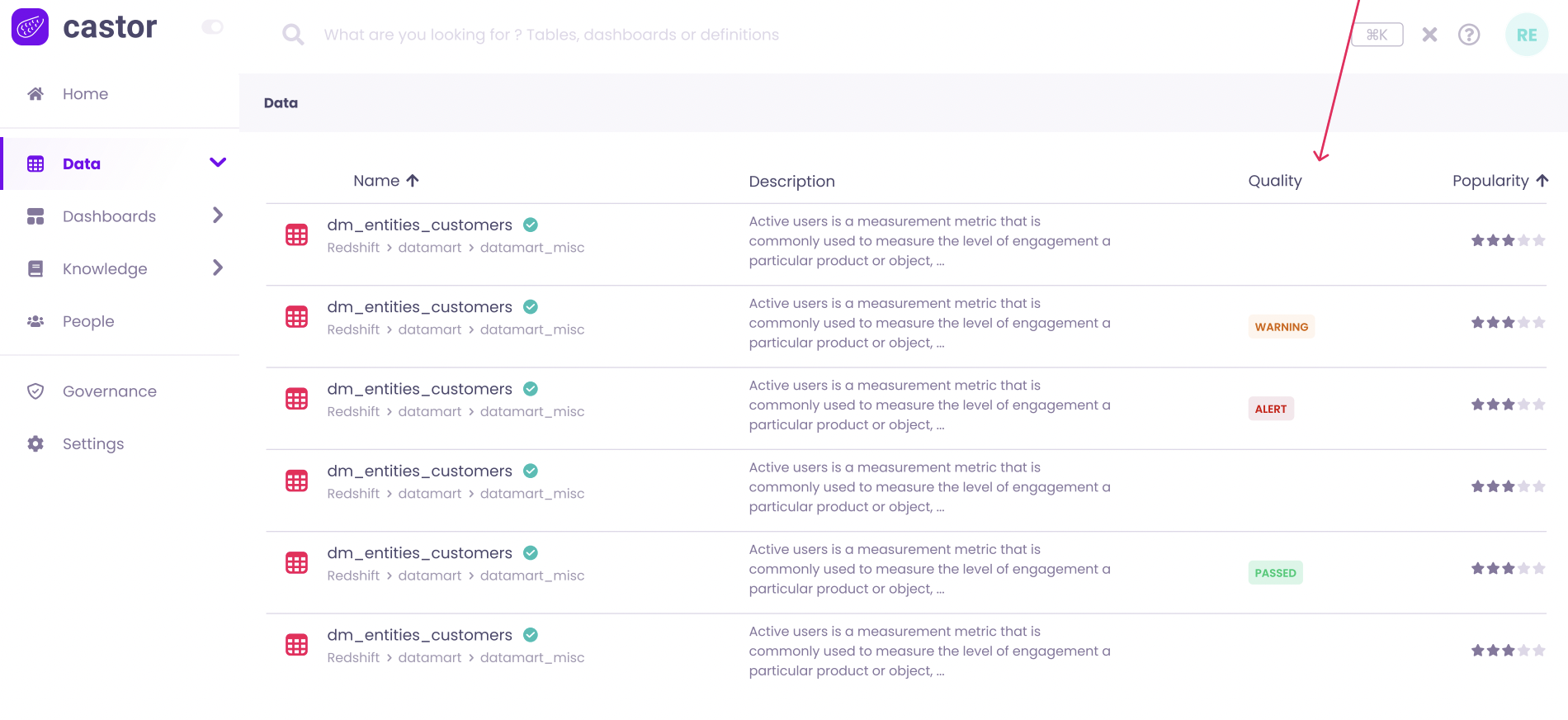Click the Castor logo icon
Screen dimensions: 1568x720
pyautogui.click(x=31, y=27)
